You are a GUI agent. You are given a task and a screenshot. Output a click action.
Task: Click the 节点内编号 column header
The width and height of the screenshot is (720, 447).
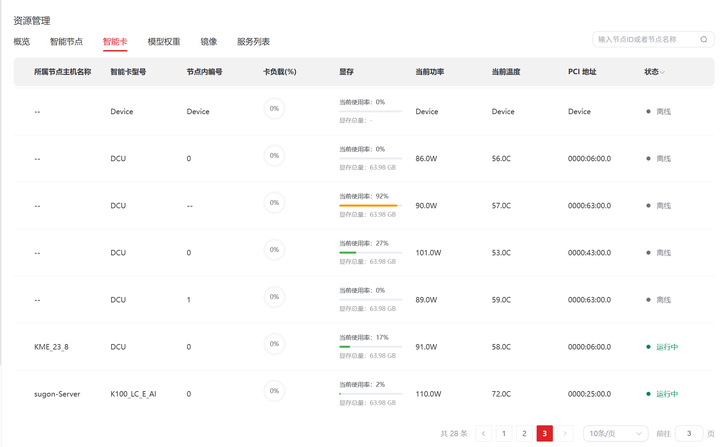pos(204,72)
